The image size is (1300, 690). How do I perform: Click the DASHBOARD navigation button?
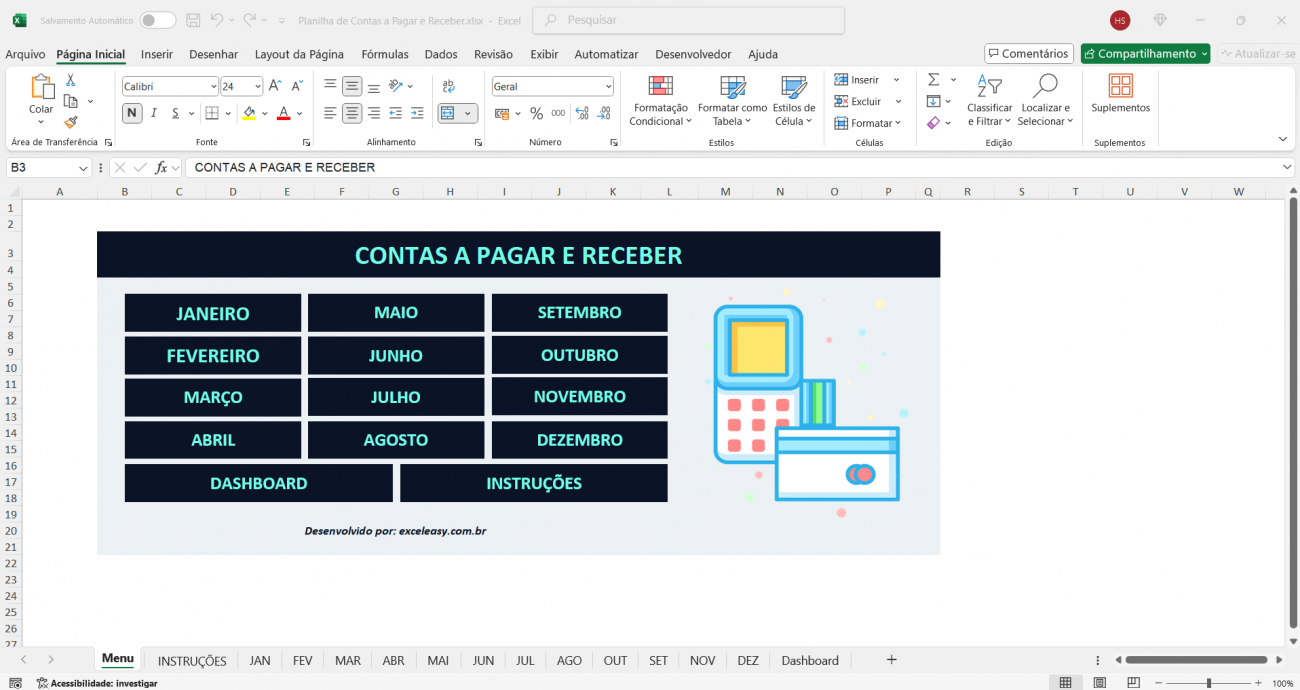pos(259,483)
